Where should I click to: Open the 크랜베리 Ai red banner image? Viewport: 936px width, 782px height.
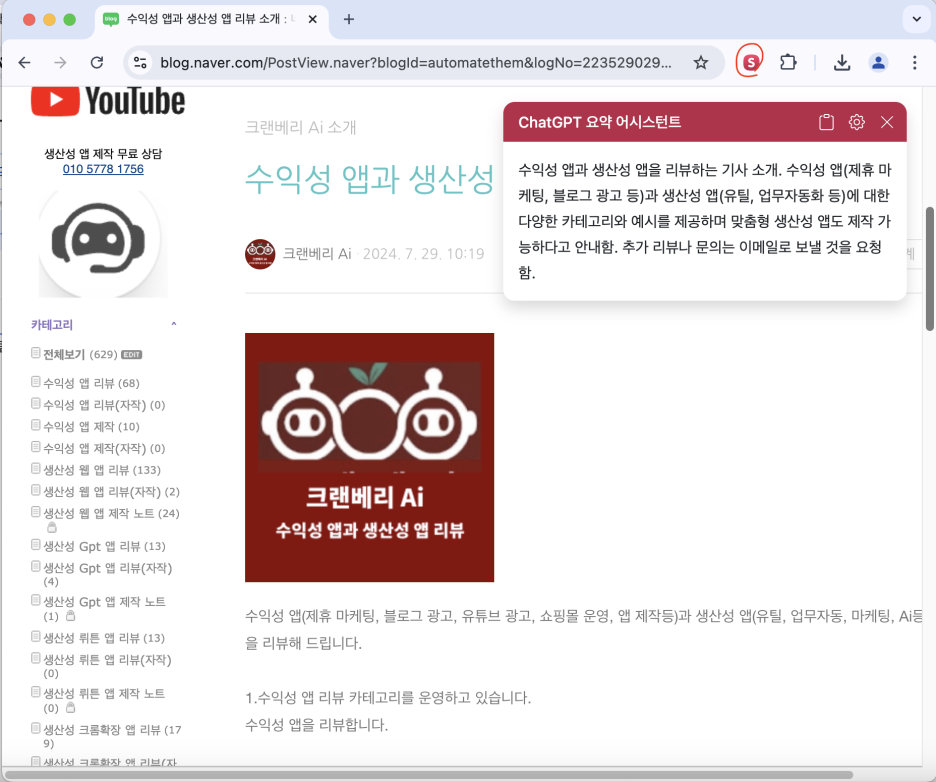[370, 457]
